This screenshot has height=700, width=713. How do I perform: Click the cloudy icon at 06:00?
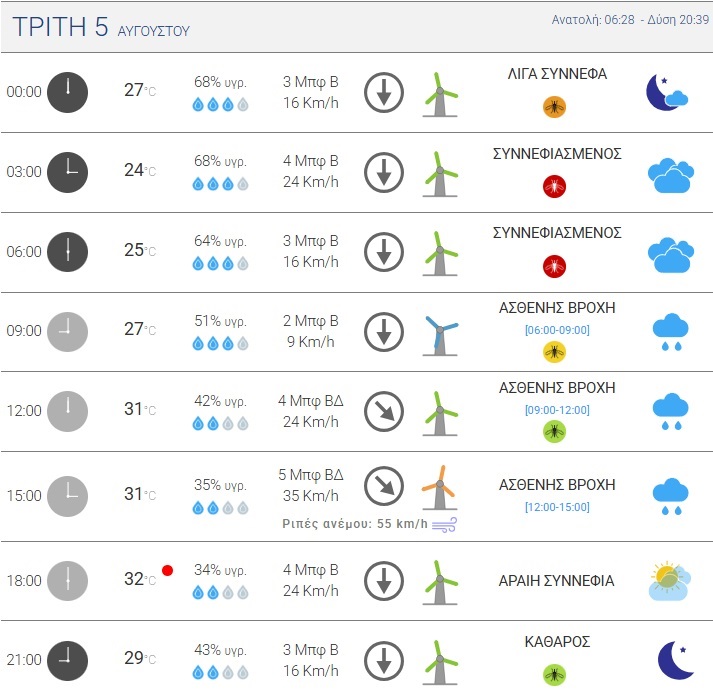click(x=671, y=255)
